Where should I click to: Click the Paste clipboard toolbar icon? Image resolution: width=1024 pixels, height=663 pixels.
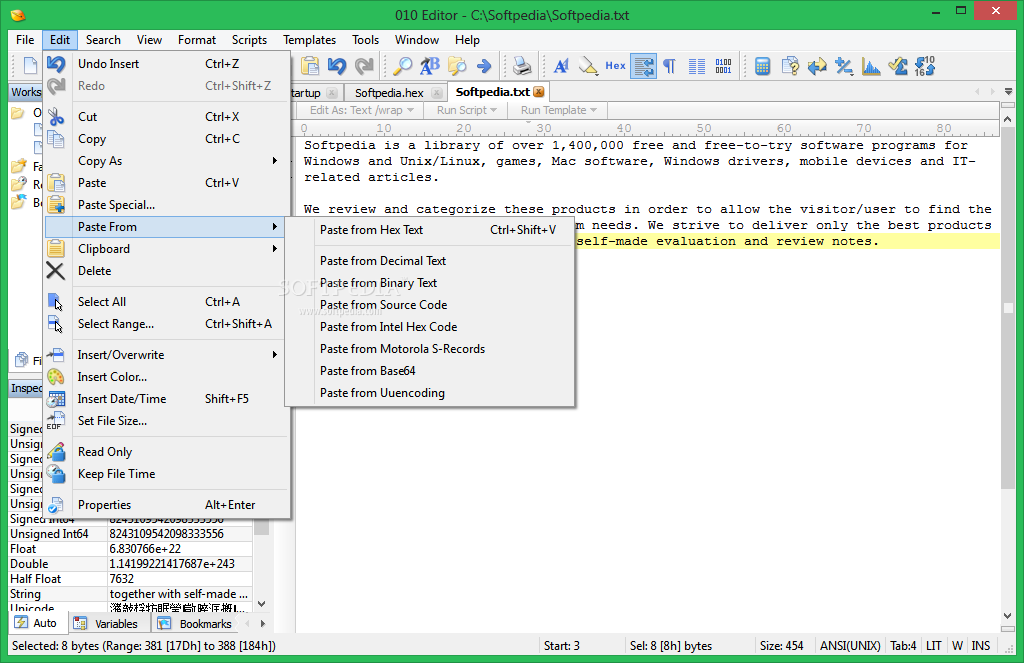coord(310,66)
